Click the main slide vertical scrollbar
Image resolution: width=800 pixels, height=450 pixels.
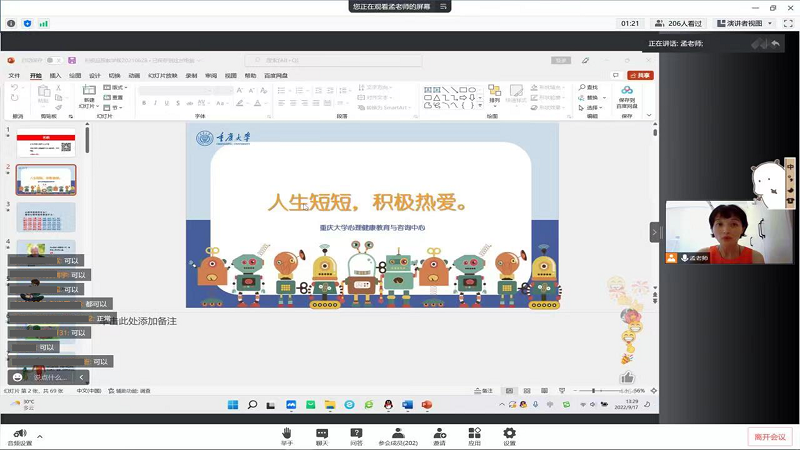655,132
